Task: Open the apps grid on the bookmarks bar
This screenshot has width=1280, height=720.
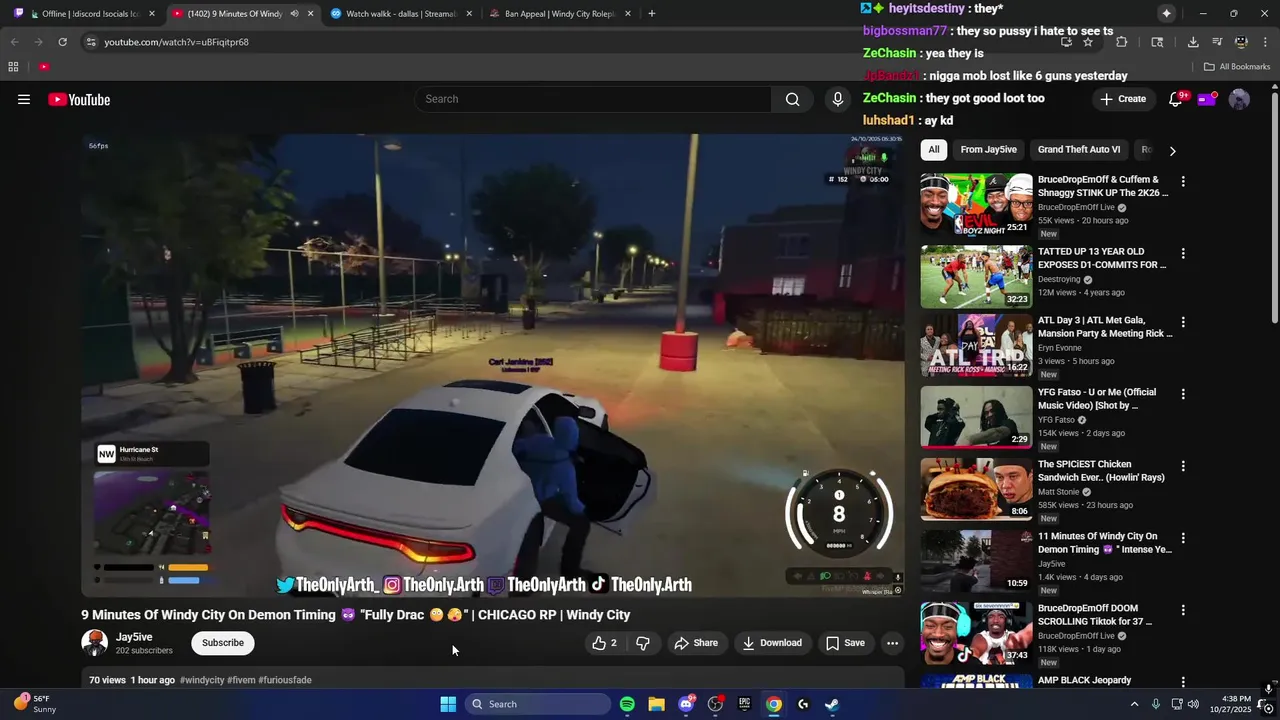Action: [13, 67]
